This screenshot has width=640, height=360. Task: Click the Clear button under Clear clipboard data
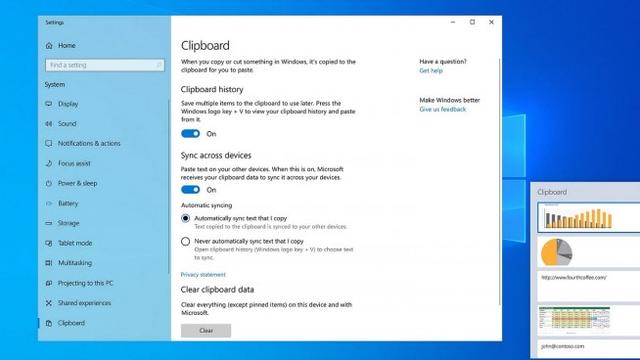[206, 331]
